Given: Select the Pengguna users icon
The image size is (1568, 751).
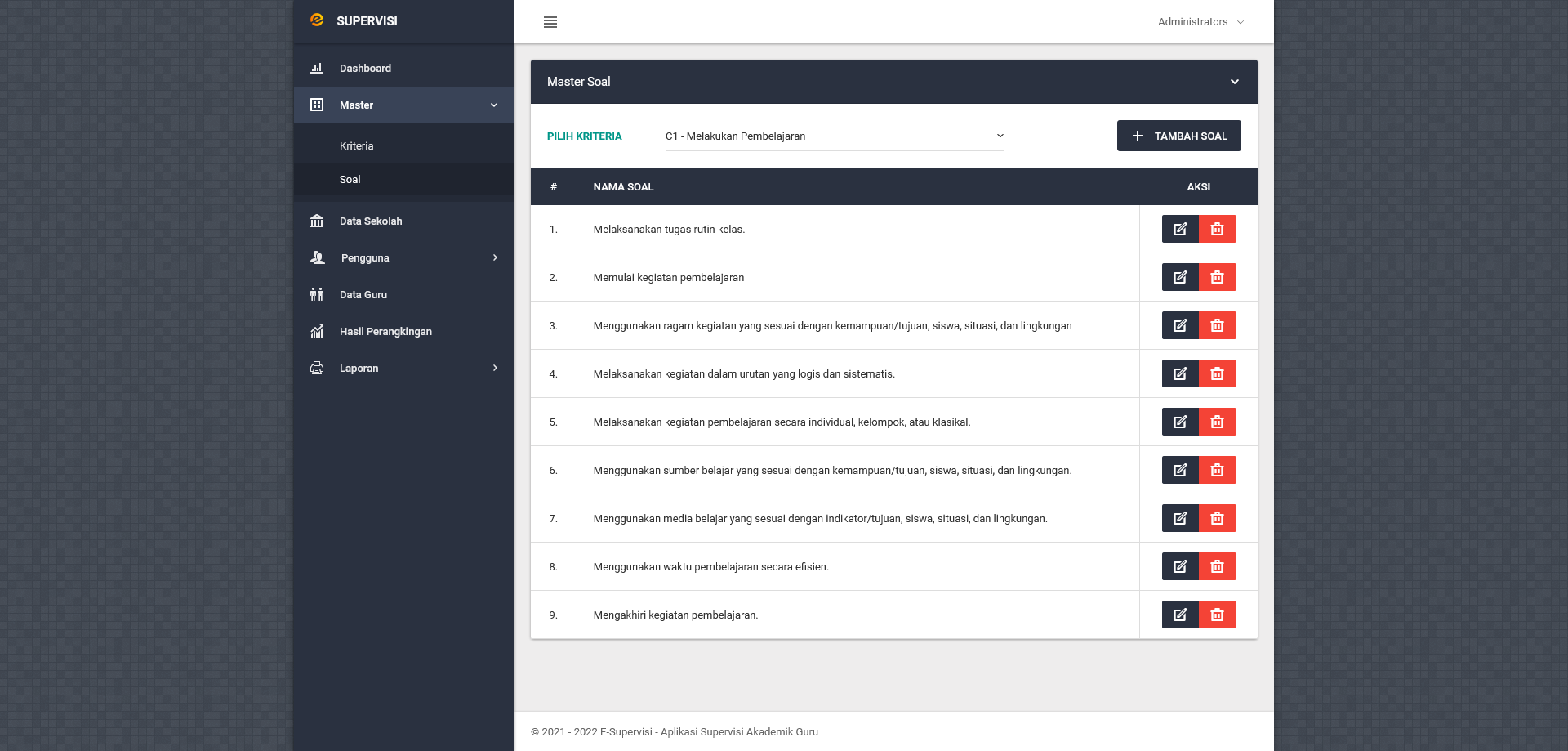Looking at the screenshot, I should pos(317,257).
